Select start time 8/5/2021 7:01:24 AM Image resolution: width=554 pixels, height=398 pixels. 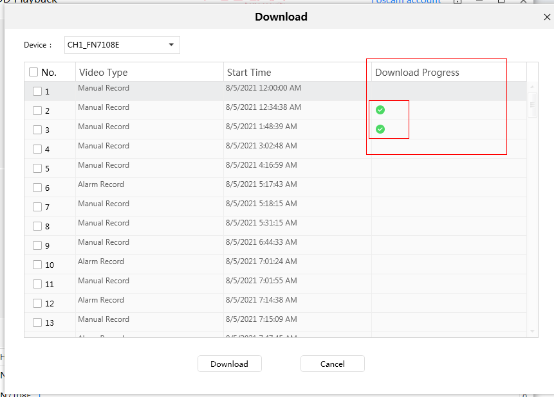pos(261,261)
